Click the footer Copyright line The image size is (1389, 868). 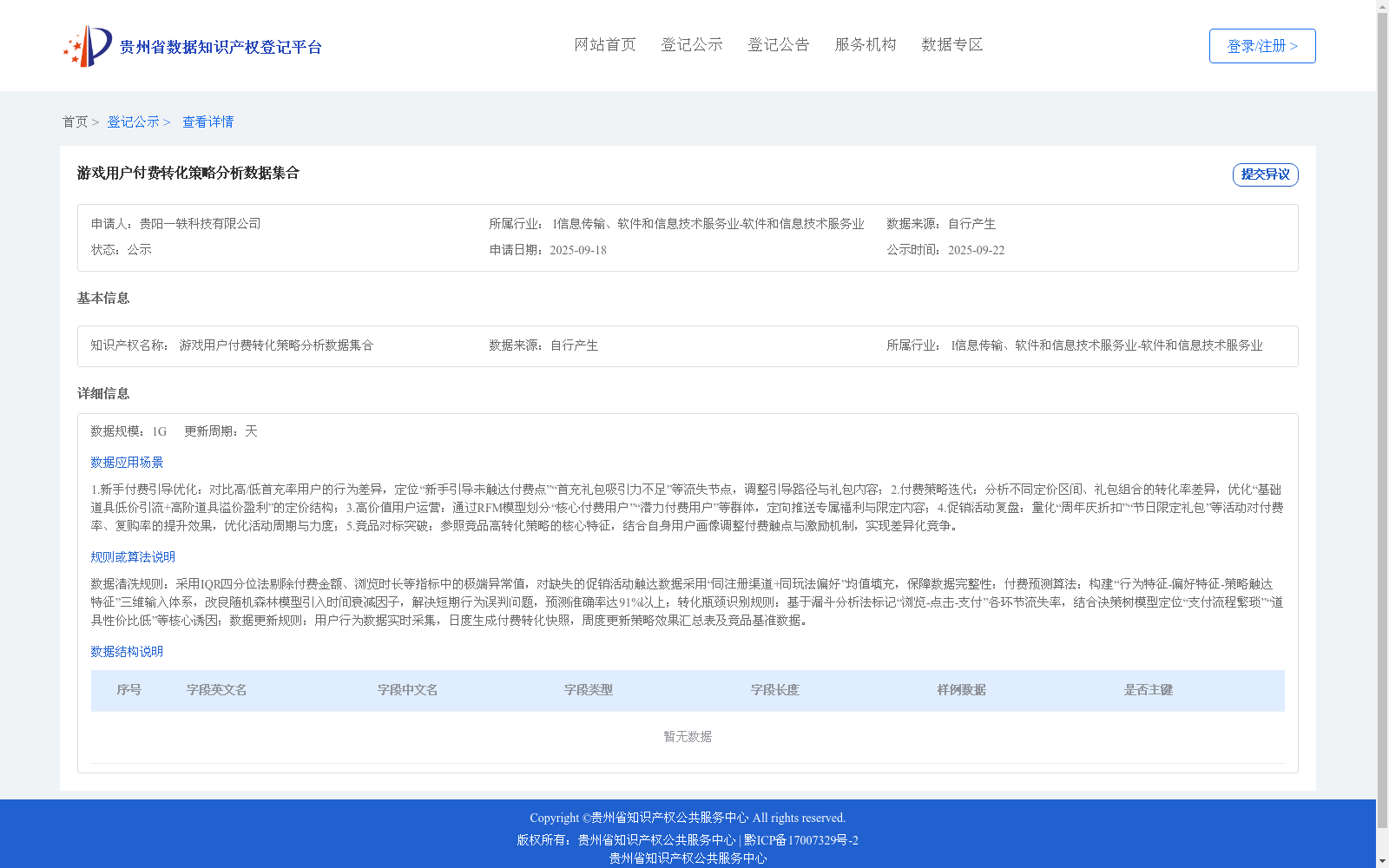(x=688, y=818)
